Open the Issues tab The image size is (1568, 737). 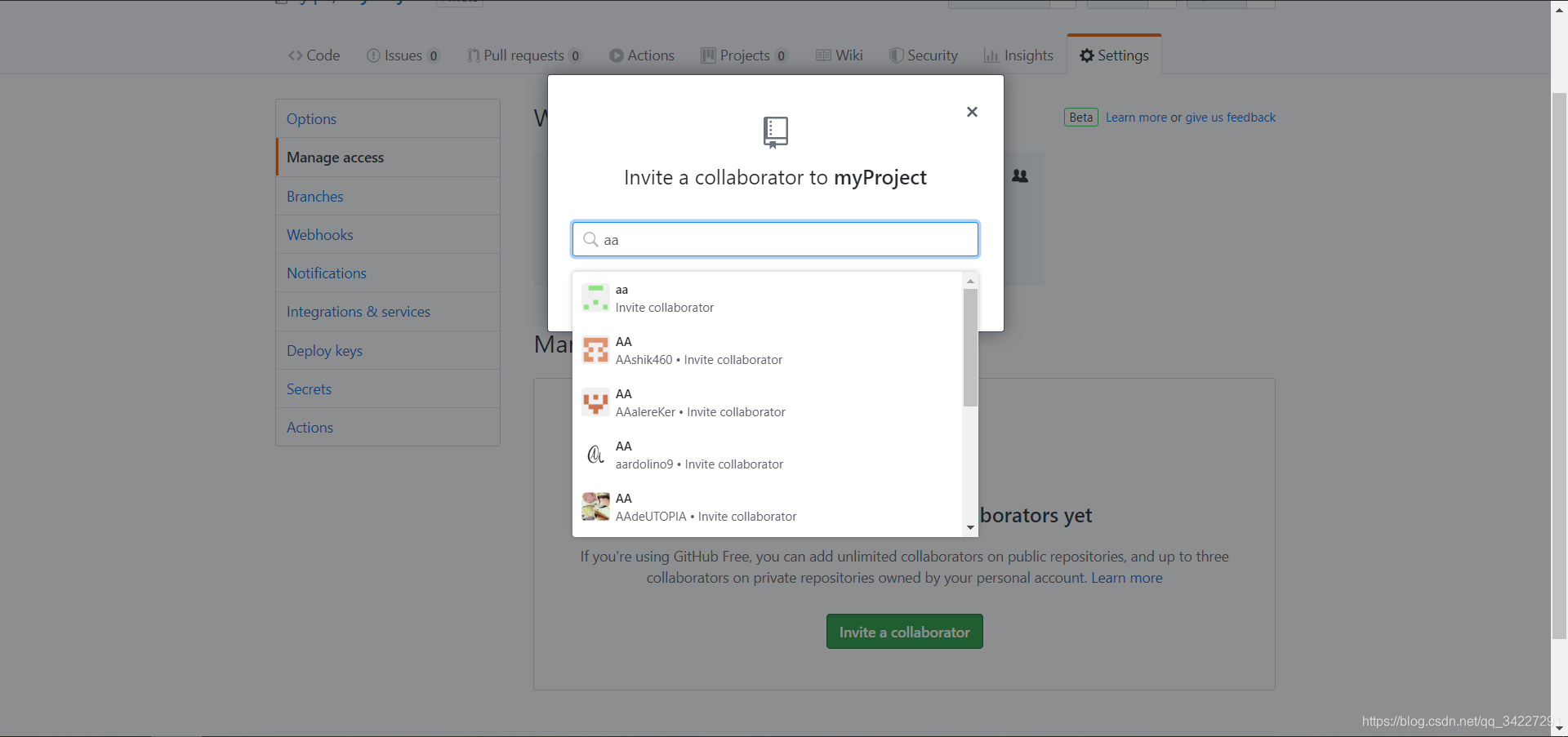click(403, 55)
